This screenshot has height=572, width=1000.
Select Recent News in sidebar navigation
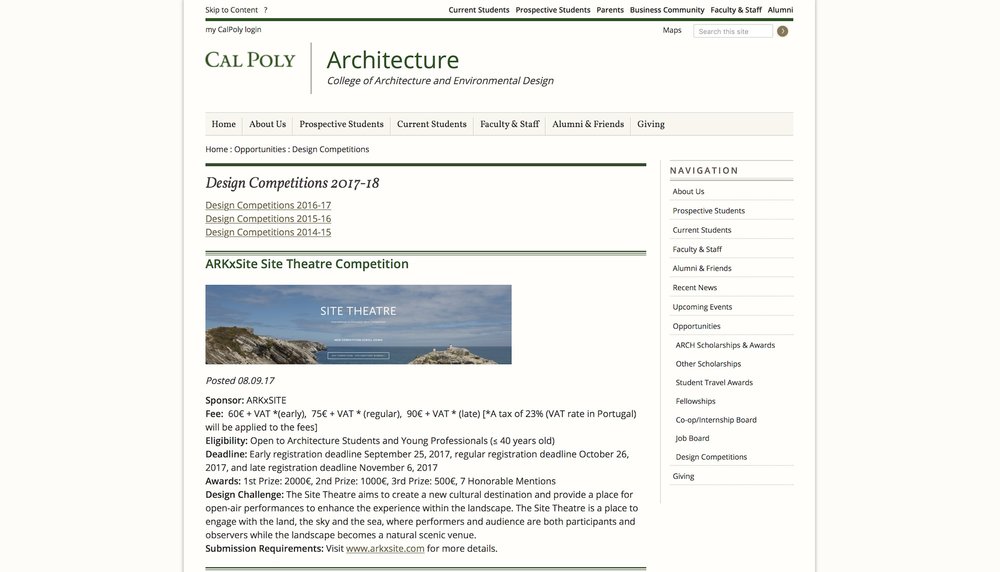(x=694, y=287)
